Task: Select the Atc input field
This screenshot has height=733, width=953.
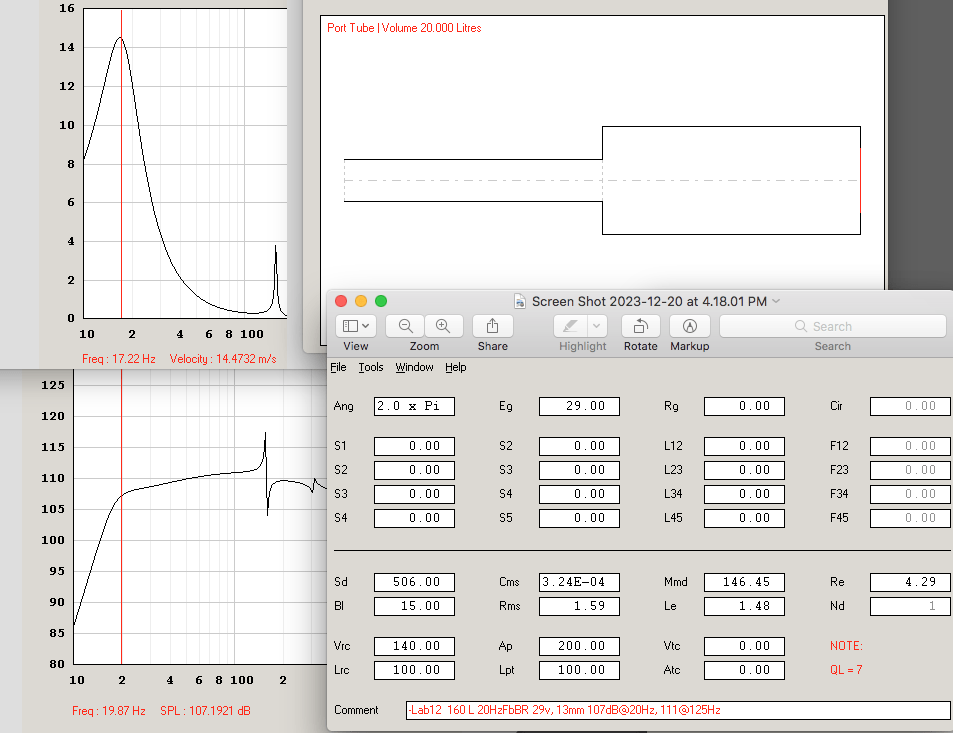Action: coord(745,670)
